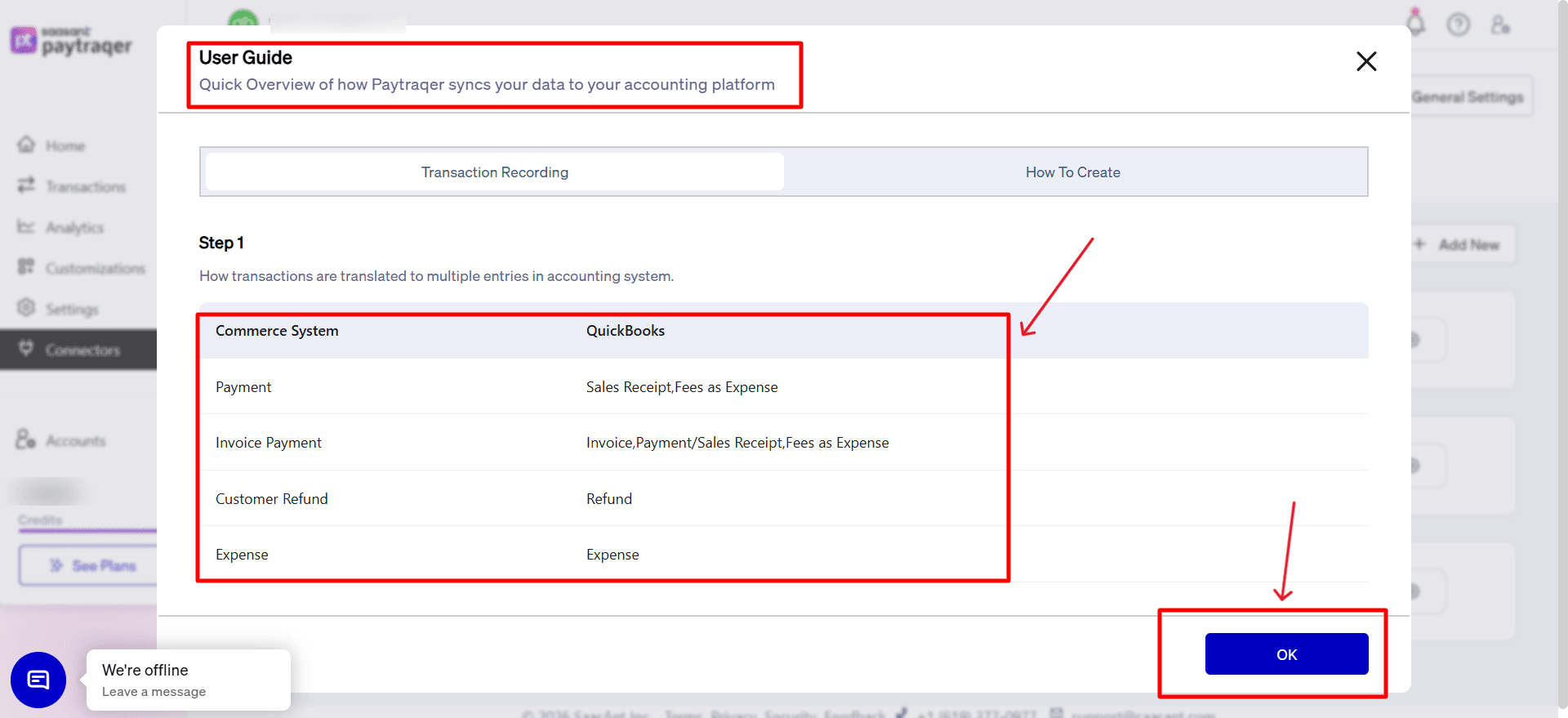
Task: Open Customizations in the sidebar
Action: [x=82, y=268]
